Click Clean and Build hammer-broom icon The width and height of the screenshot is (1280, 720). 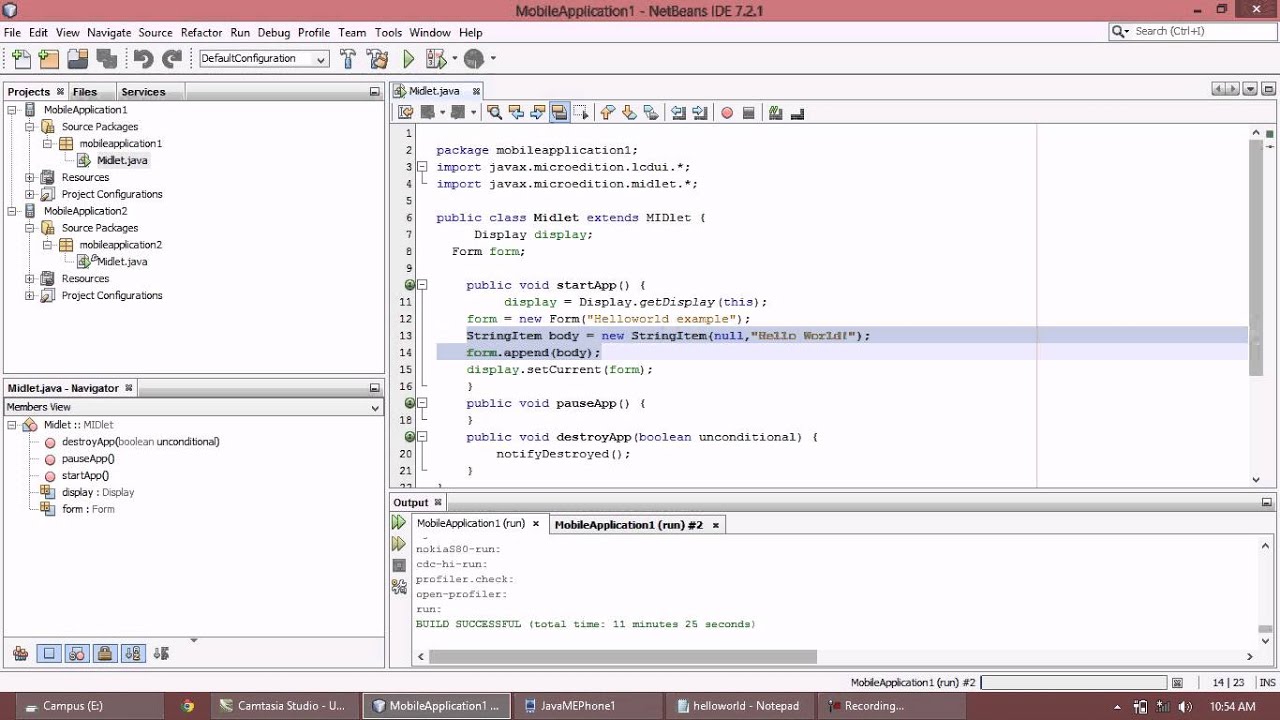pyautogui.click(x=377, y=59)
